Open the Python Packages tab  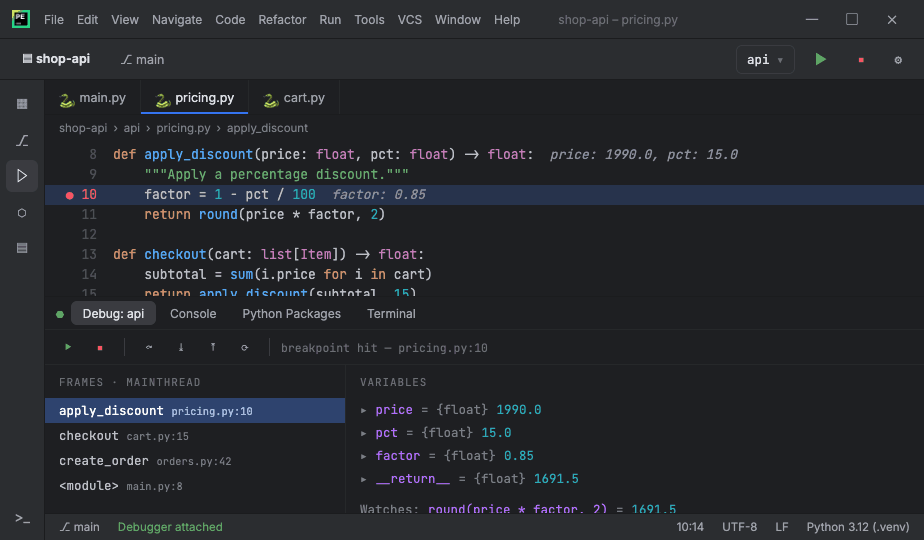292,314
